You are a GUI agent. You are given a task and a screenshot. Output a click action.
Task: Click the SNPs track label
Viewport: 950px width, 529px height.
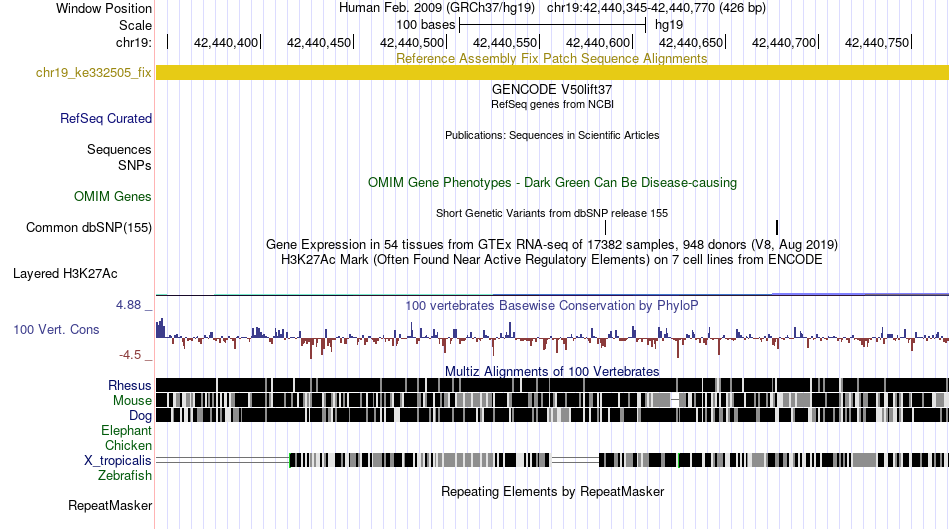[x=135, y=165]
